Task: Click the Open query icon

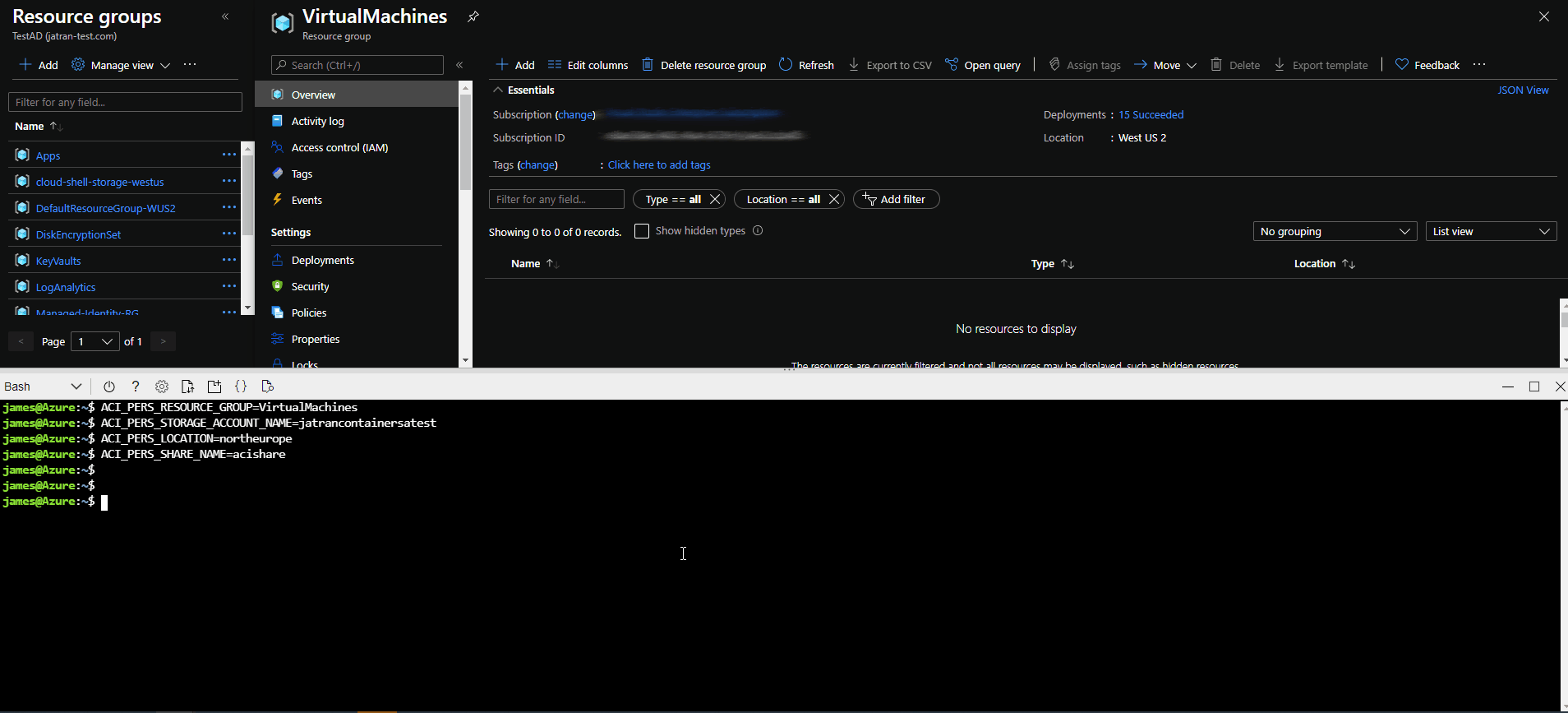Action: tap(952, 64)
